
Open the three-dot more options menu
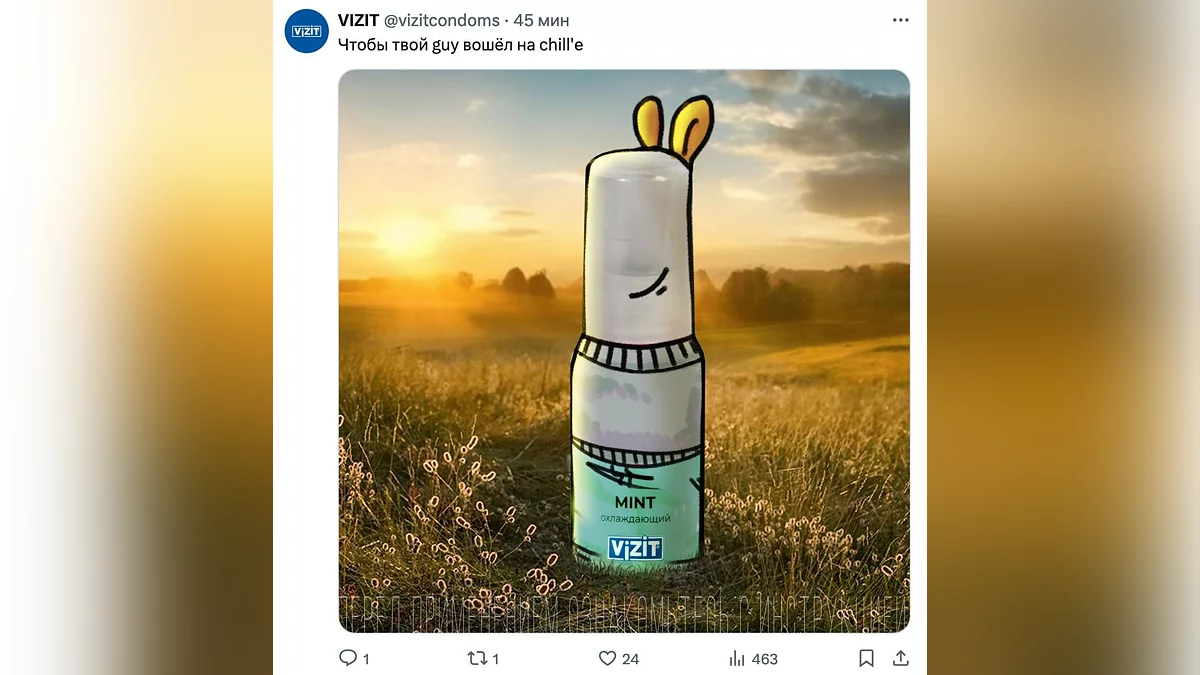[x=900, y=20]
